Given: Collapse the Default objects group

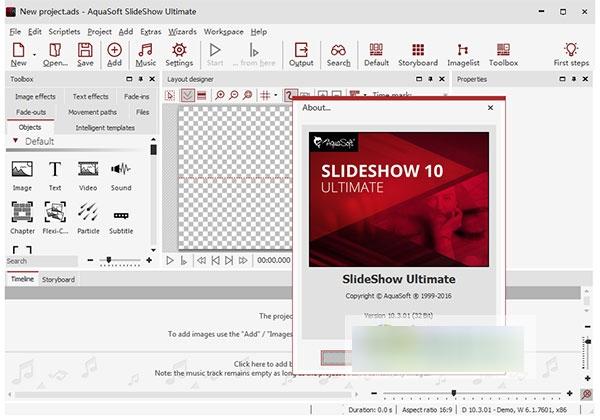Looking at the screenshot, I should 15,141.
